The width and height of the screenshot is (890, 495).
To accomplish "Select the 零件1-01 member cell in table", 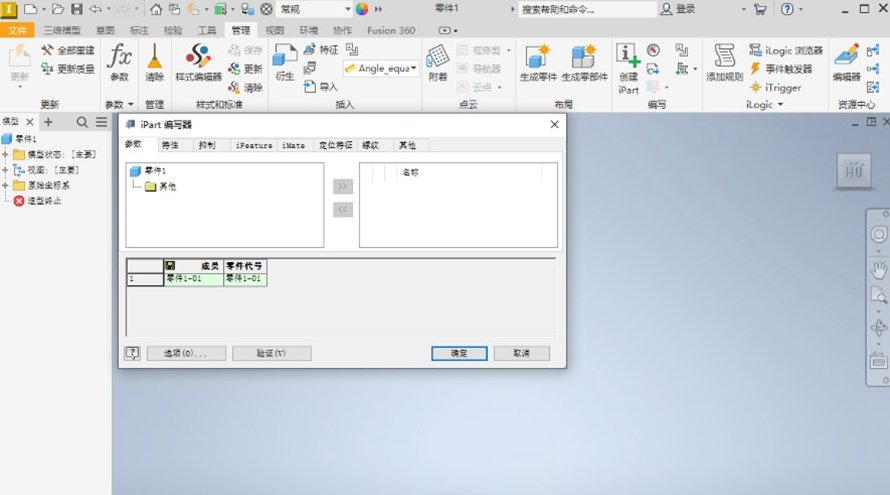I will [194, 279].
